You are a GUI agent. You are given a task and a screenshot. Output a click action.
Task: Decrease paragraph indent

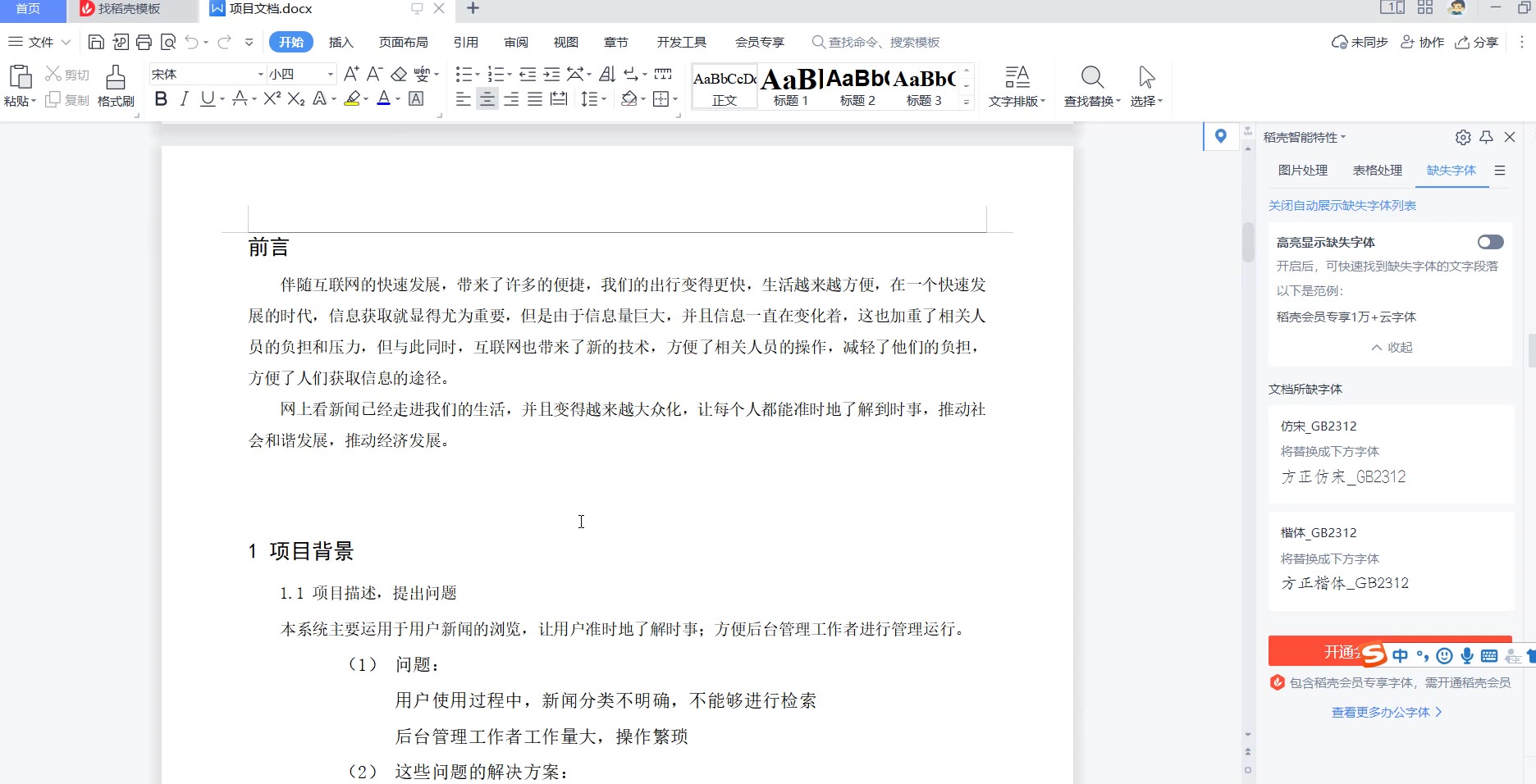(x=528, y=75)
